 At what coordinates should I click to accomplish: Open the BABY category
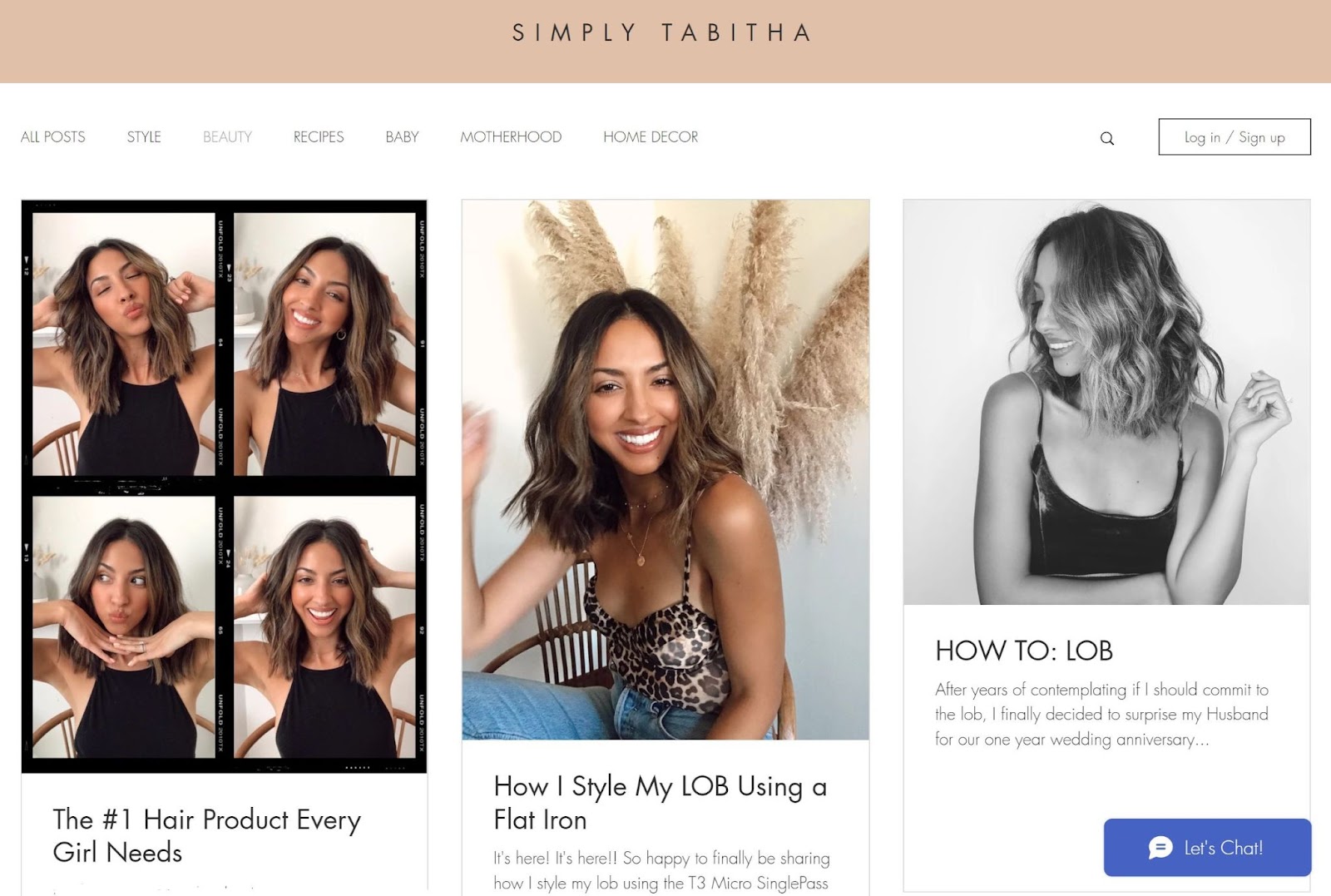click(402, 137)
